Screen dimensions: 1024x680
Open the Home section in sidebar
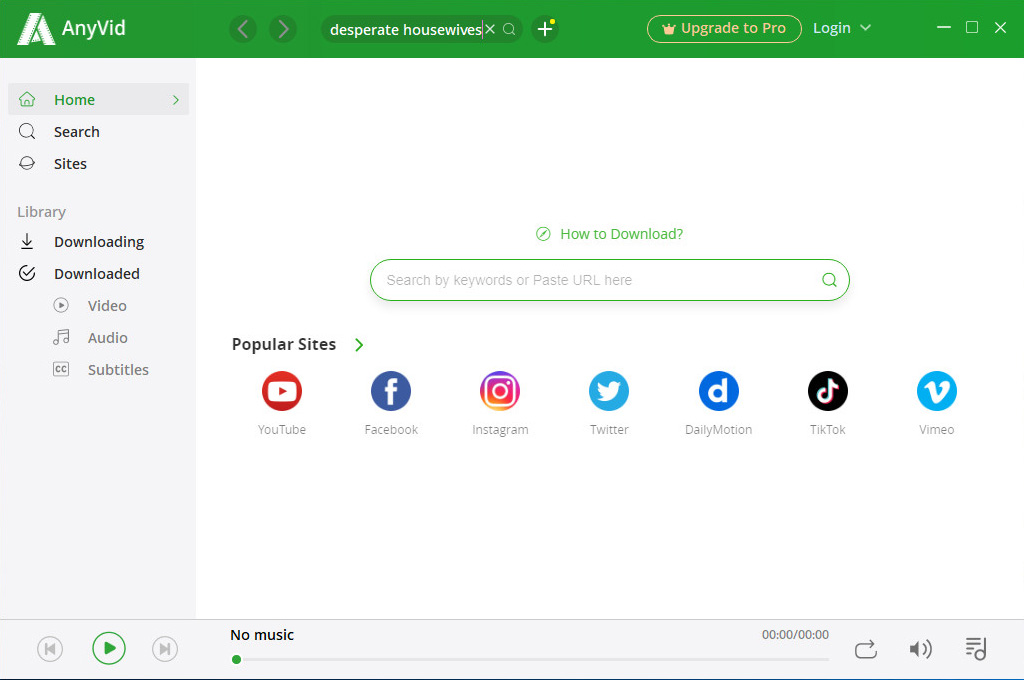point(99,99)
